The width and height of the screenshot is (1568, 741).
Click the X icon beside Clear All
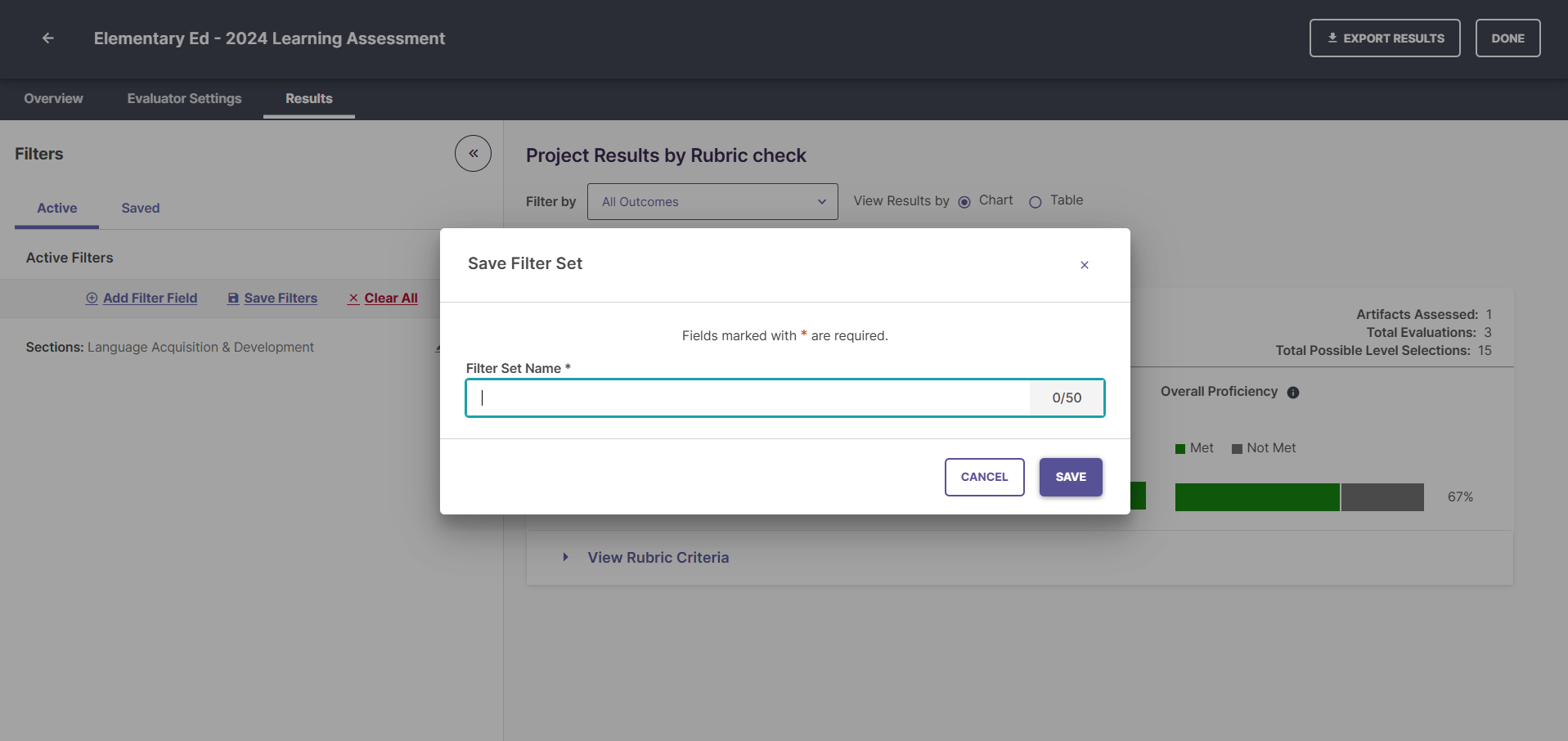click(x=353, y=299)
